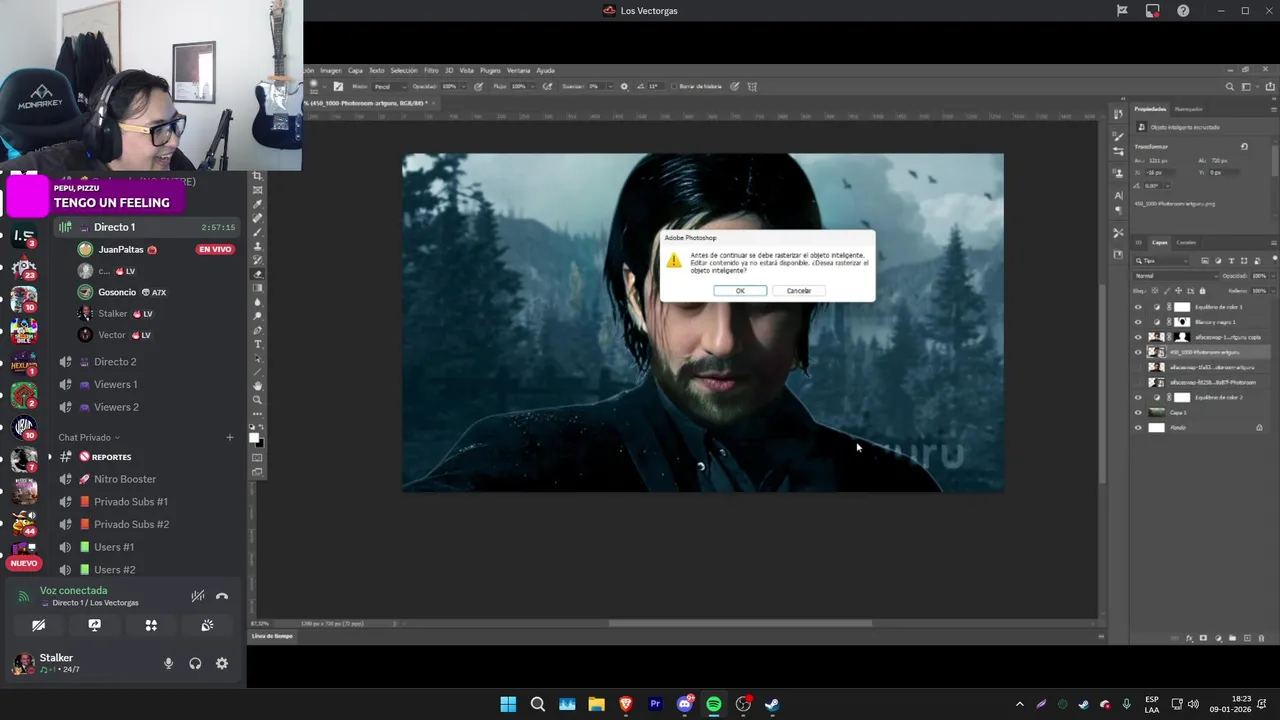Screen dimensions: 1280x720
Task: Open Steam from the taskbar
Action: (x=772, y=704)
